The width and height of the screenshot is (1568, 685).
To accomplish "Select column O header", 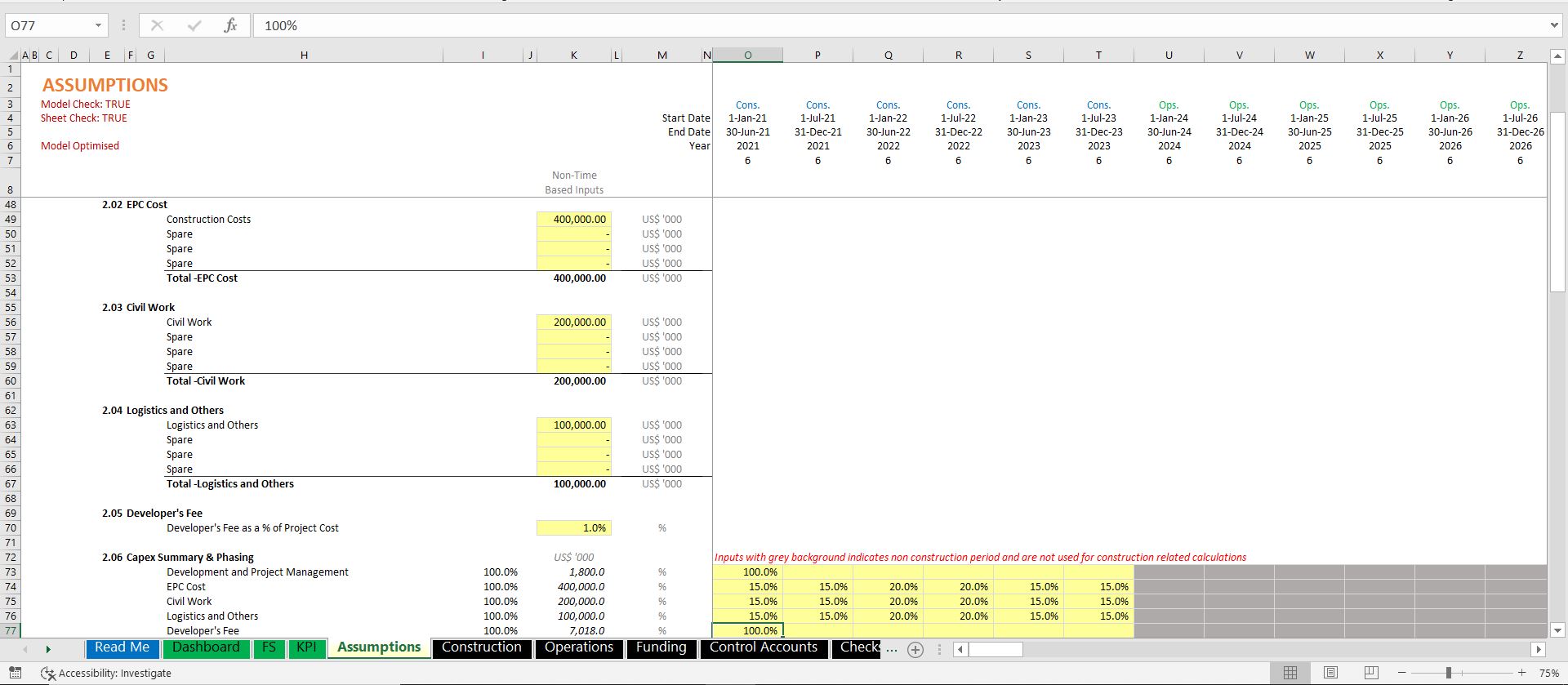I will coord(747,56).
